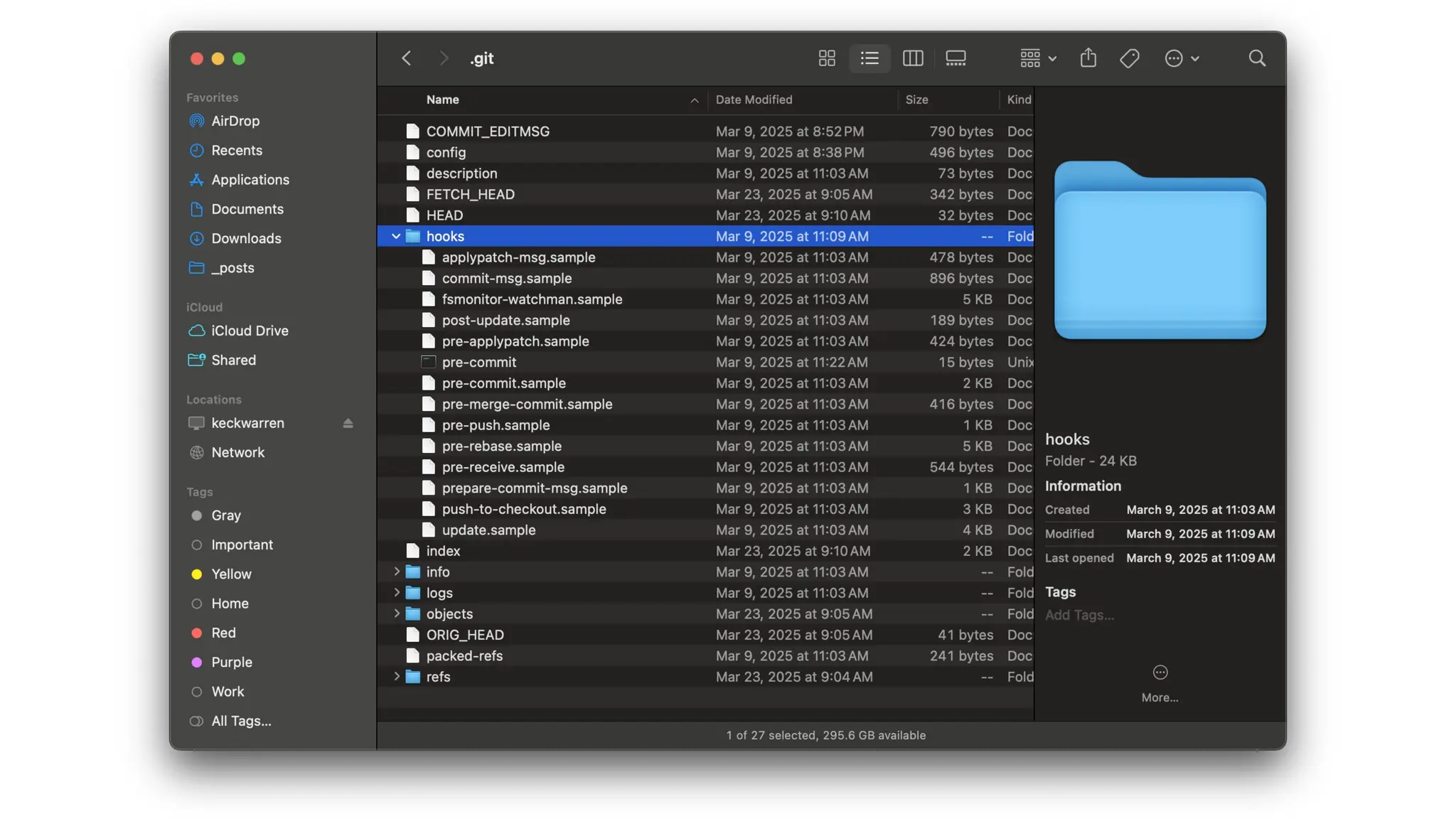Expand the info folder
This screenshot has height=819, width=1456.
(x=396, y=572)
